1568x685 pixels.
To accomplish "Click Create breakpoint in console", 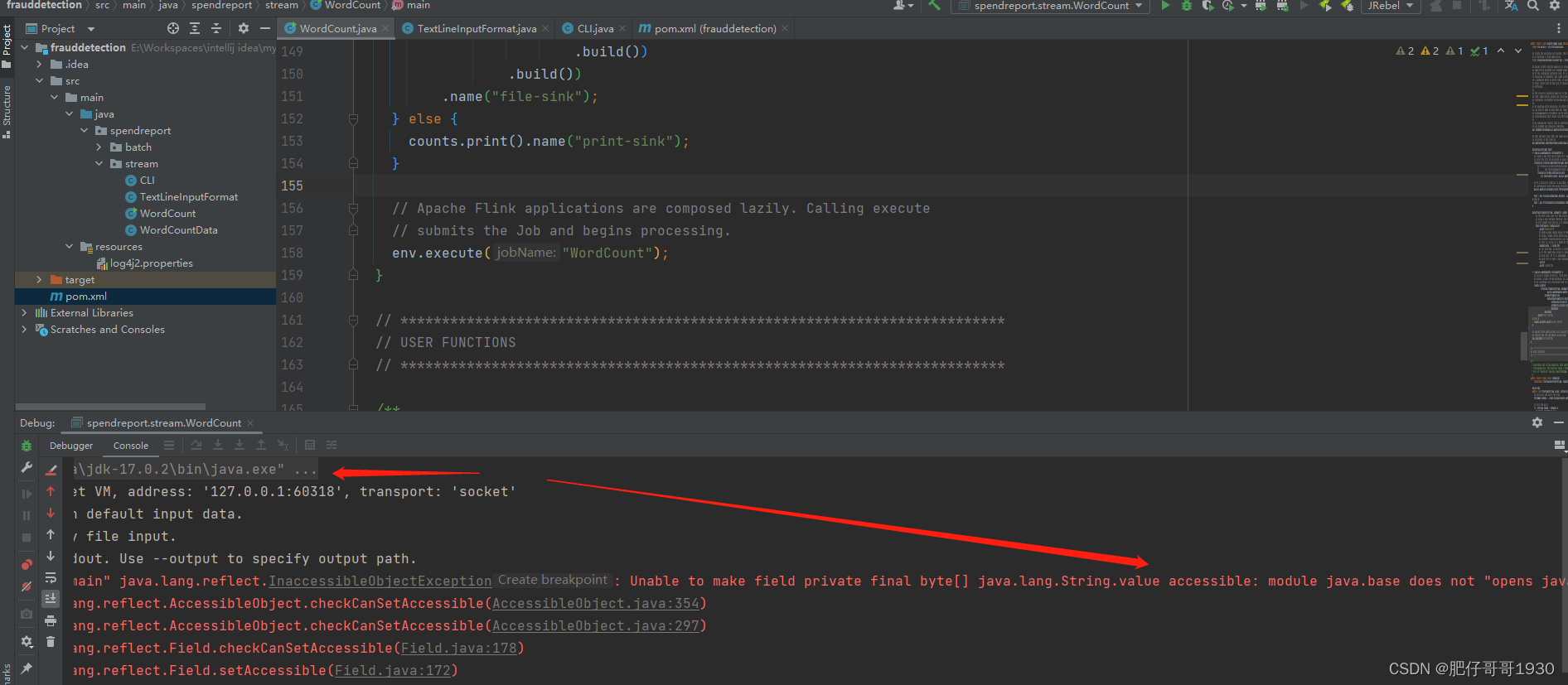I will pyautogui.click(x=553, y=580).
